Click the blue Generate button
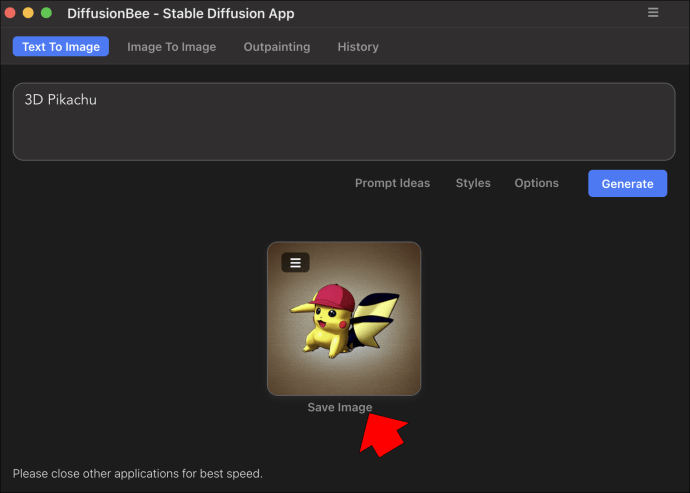Image resolution: width=690 pixels, height=493 pixels. [628, 184]
